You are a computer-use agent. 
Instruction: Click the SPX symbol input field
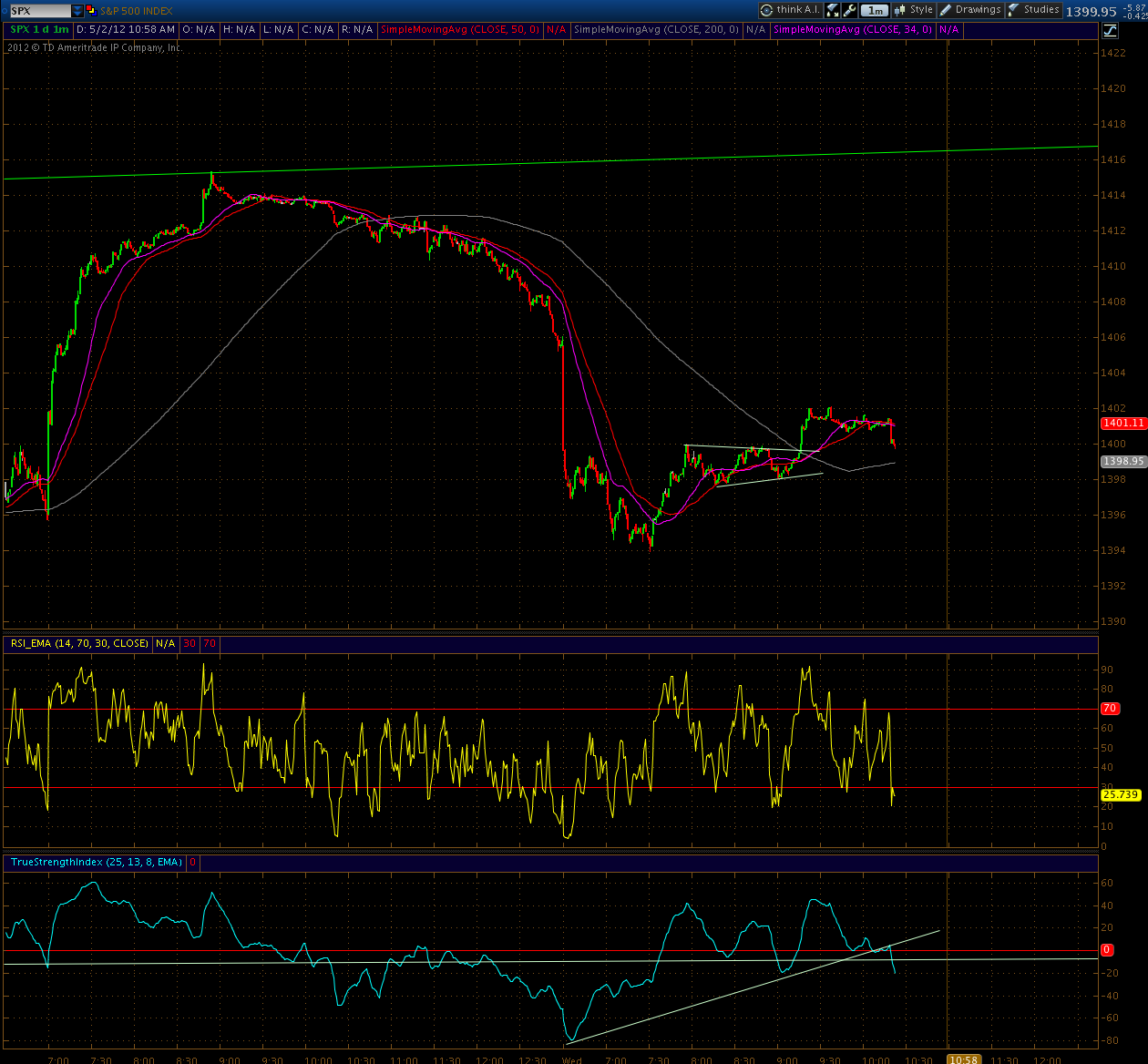tap(39, 11)
